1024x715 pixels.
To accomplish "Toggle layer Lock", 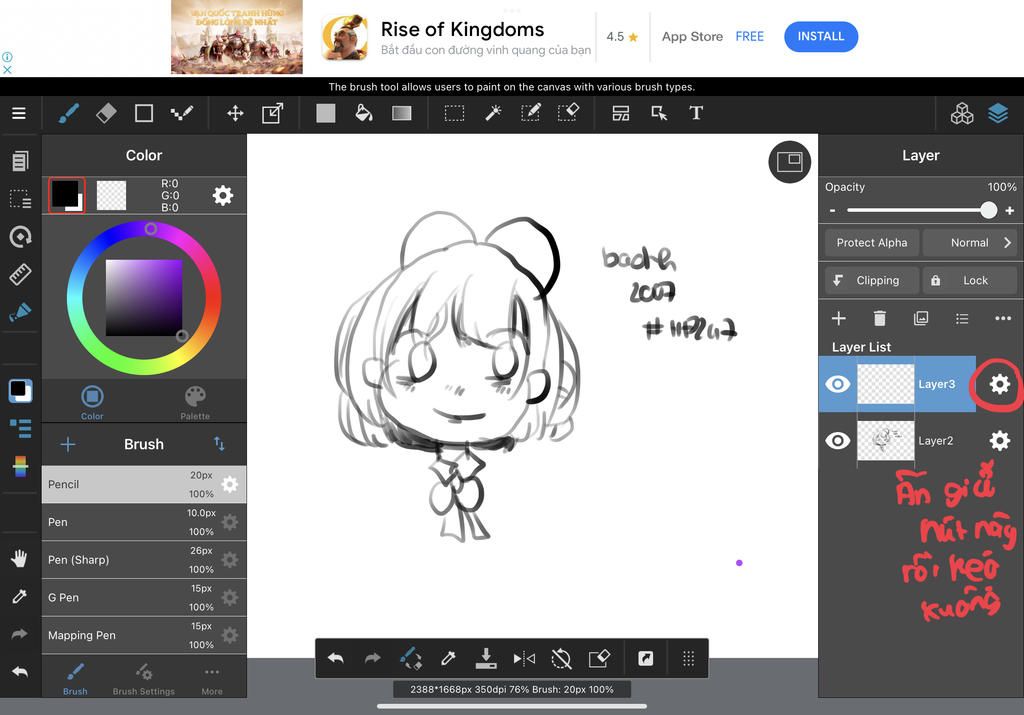I will [969, 280].
